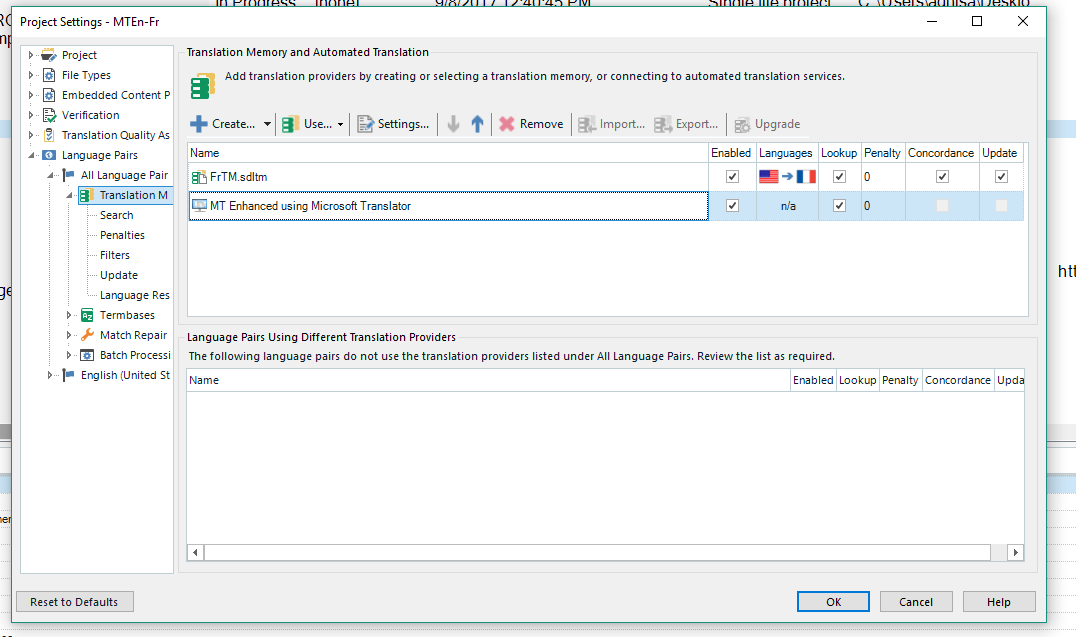Click Reset to Defaults button

click(74, 602)
